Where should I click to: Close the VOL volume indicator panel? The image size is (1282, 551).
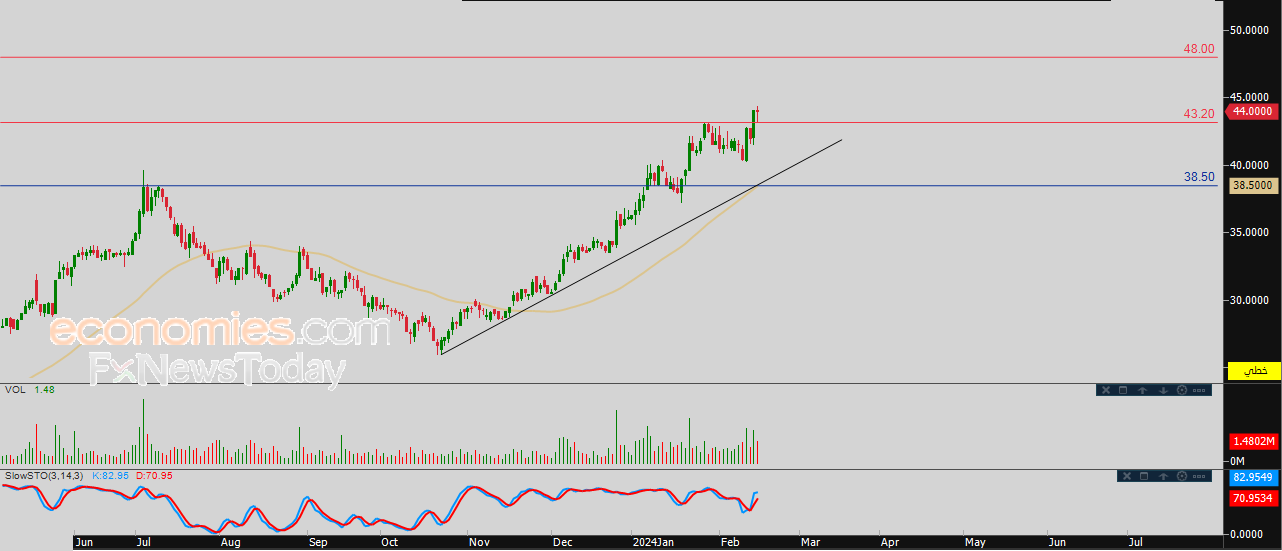click(1106, 390)
